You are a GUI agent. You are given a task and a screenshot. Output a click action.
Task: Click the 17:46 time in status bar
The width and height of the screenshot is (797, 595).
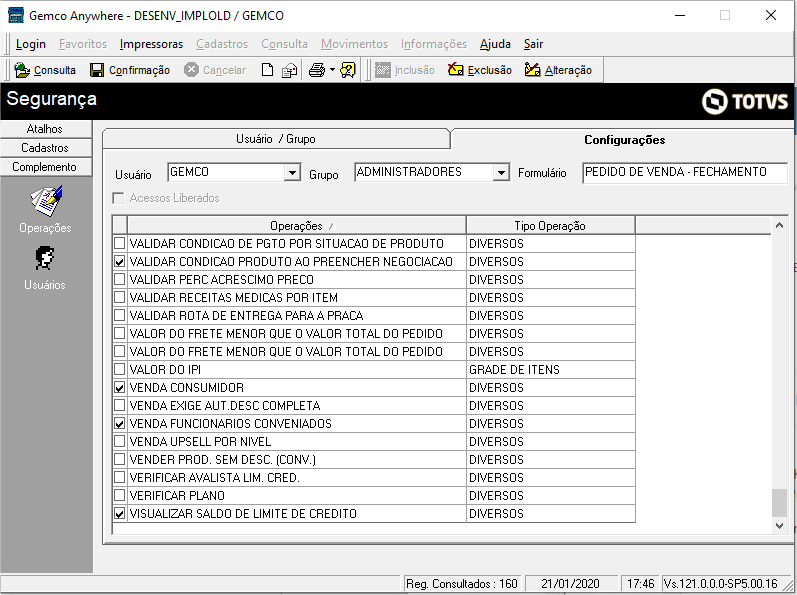640,584
